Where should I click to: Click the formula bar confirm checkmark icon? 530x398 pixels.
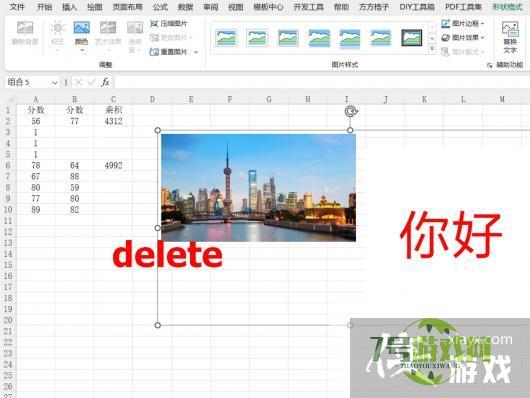(x=92, y=82)
